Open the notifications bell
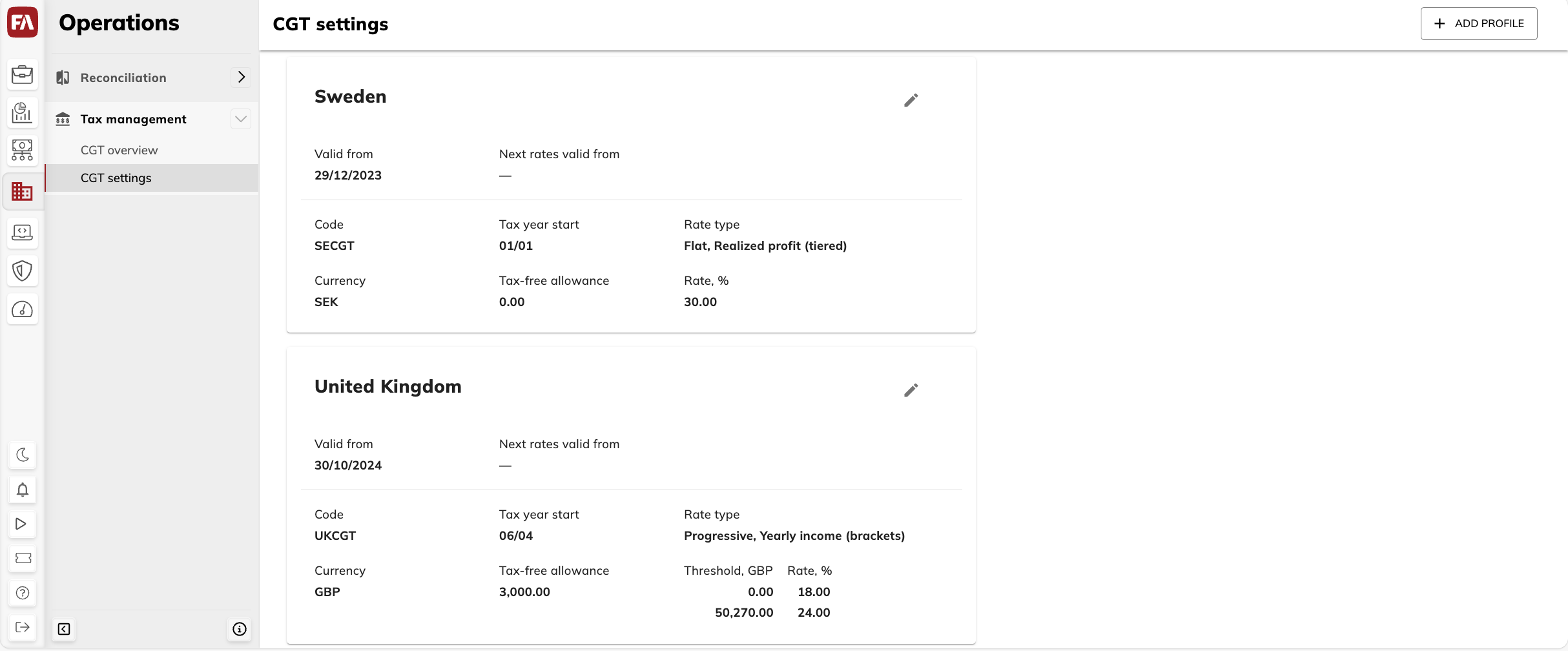Screen dimensions: 1568x651 [x=22, y=490]
